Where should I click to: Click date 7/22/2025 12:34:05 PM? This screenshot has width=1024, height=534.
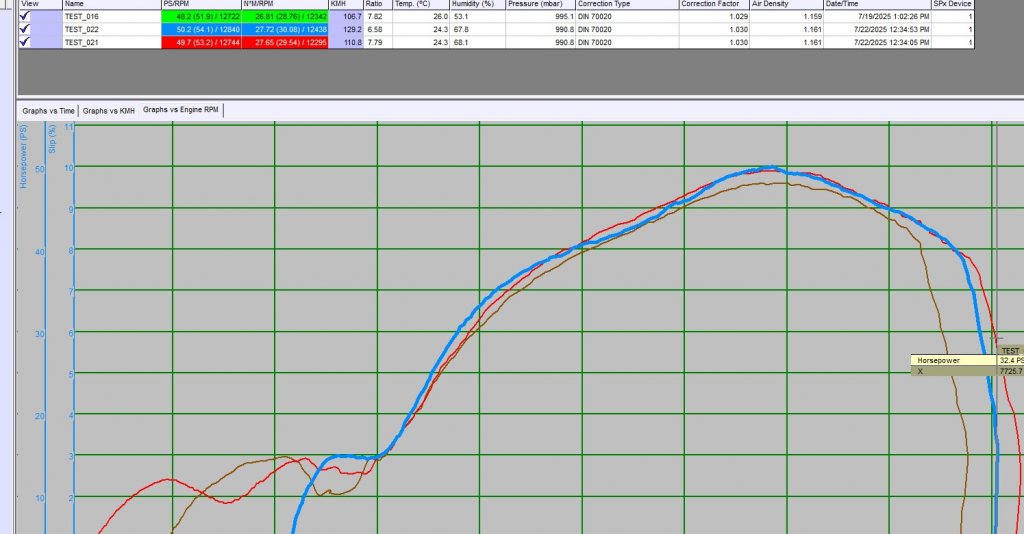pyautogui.click(x=891, y=42)
